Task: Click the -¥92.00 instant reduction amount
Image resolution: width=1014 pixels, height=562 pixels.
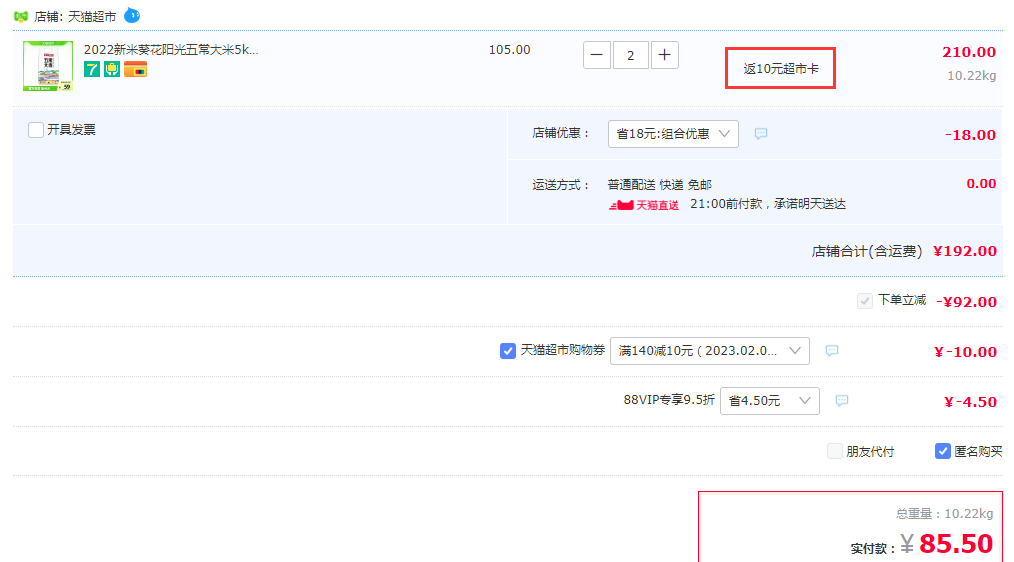Action: coord(966,302)
